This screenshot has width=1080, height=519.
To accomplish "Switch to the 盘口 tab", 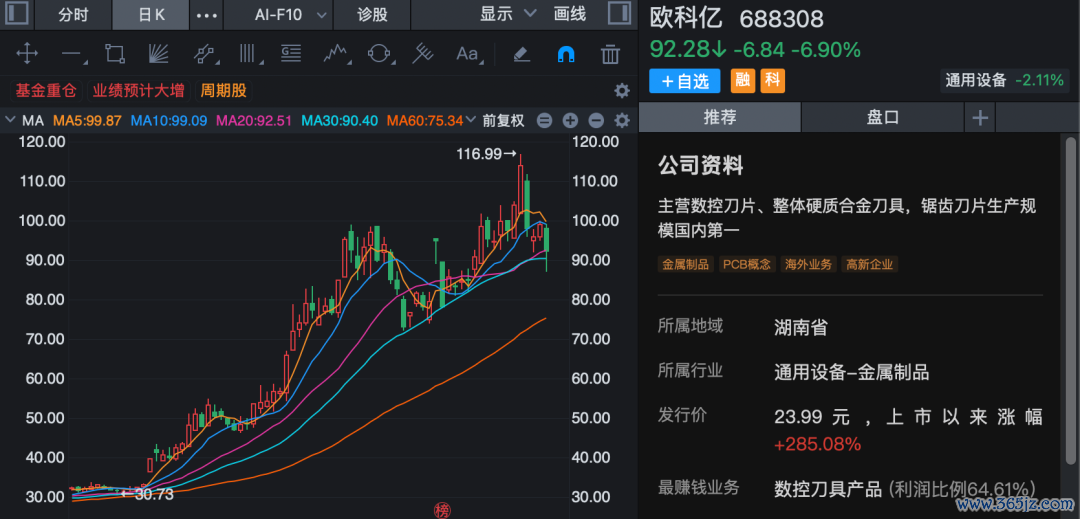I will pyautogui.click(x=882, y=117).
